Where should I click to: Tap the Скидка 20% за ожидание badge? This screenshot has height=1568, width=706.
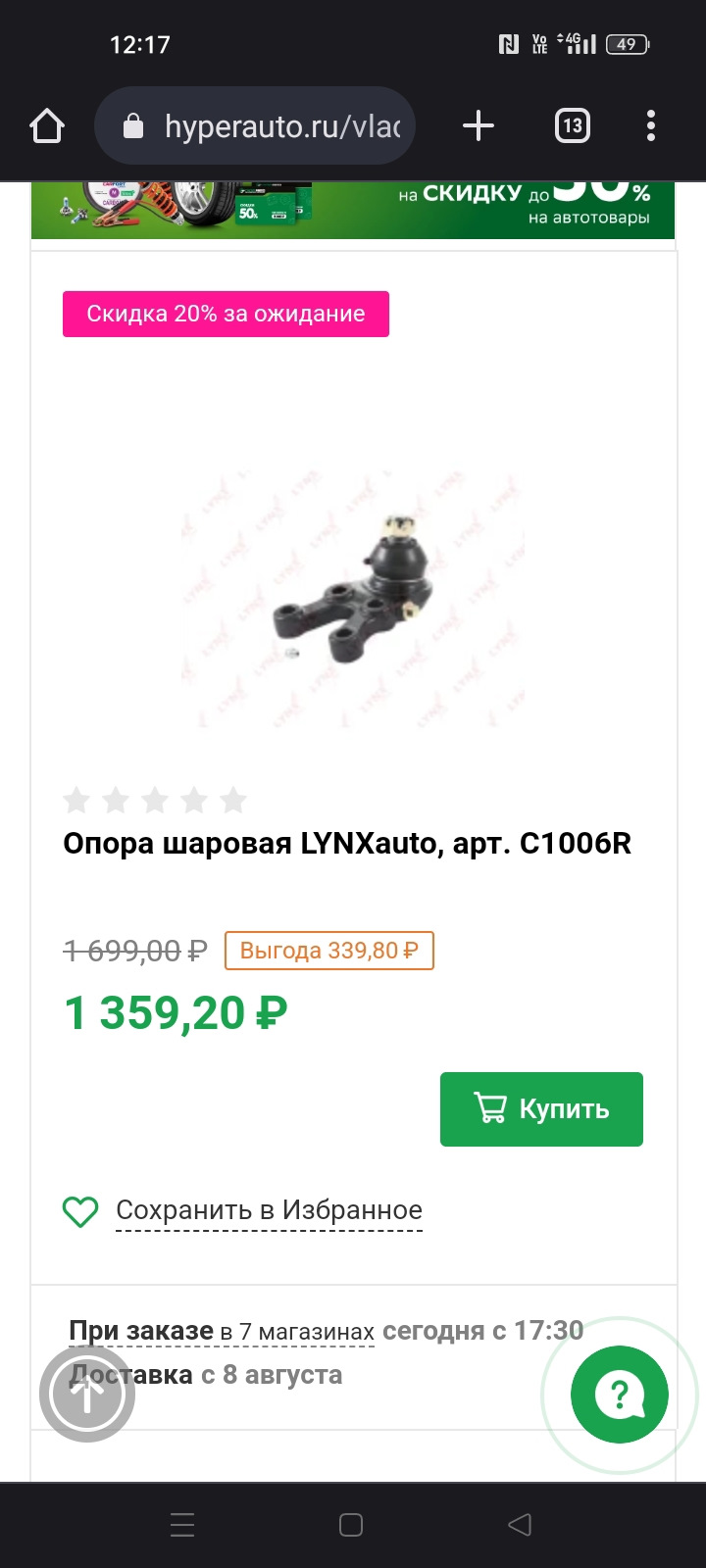(x=226, y=314)
